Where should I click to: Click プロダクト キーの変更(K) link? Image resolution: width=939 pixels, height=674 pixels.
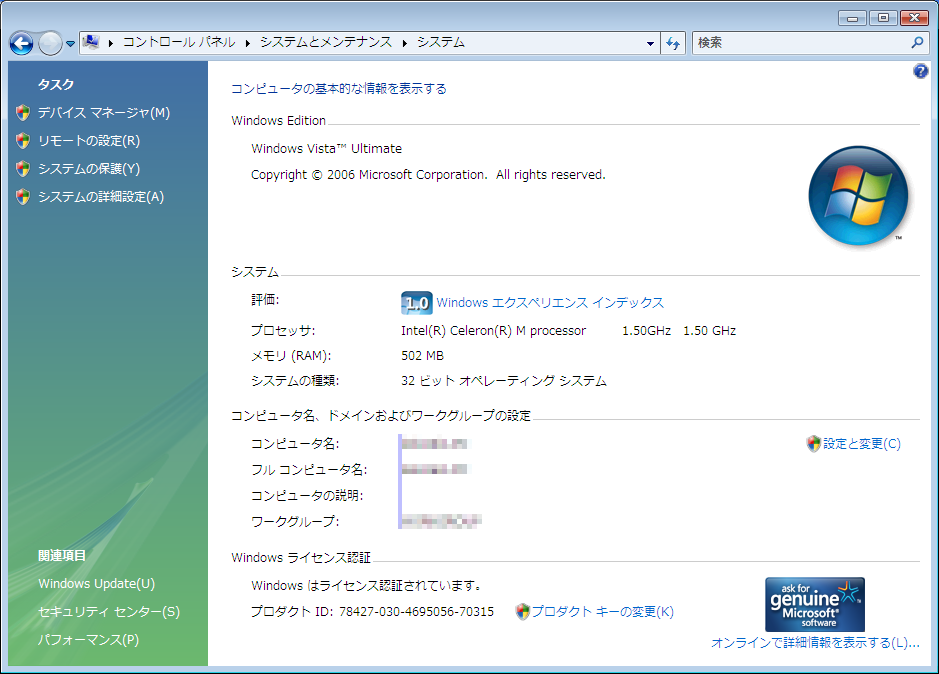(602, 612)
